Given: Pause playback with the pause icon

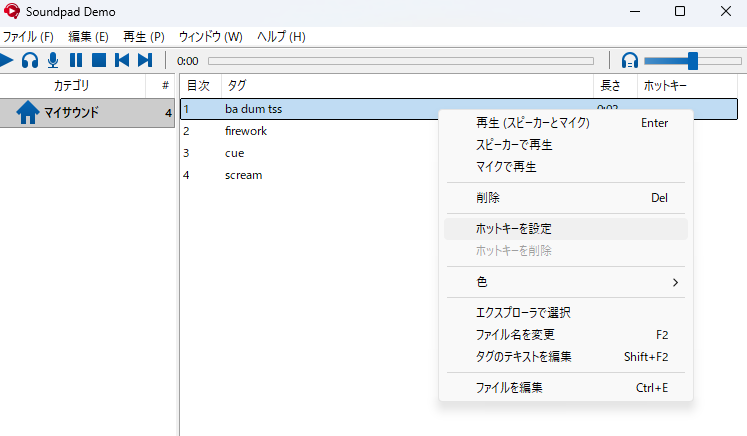Looking at the screenshot, I should (x=76, y=60).
